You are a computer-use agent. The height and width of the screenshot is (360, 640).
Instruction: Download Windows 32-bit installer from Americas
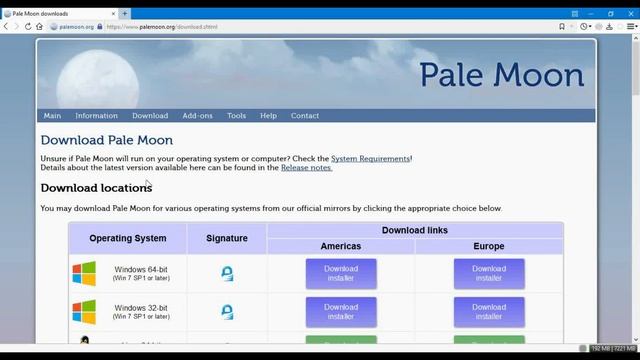pos(341,312)
